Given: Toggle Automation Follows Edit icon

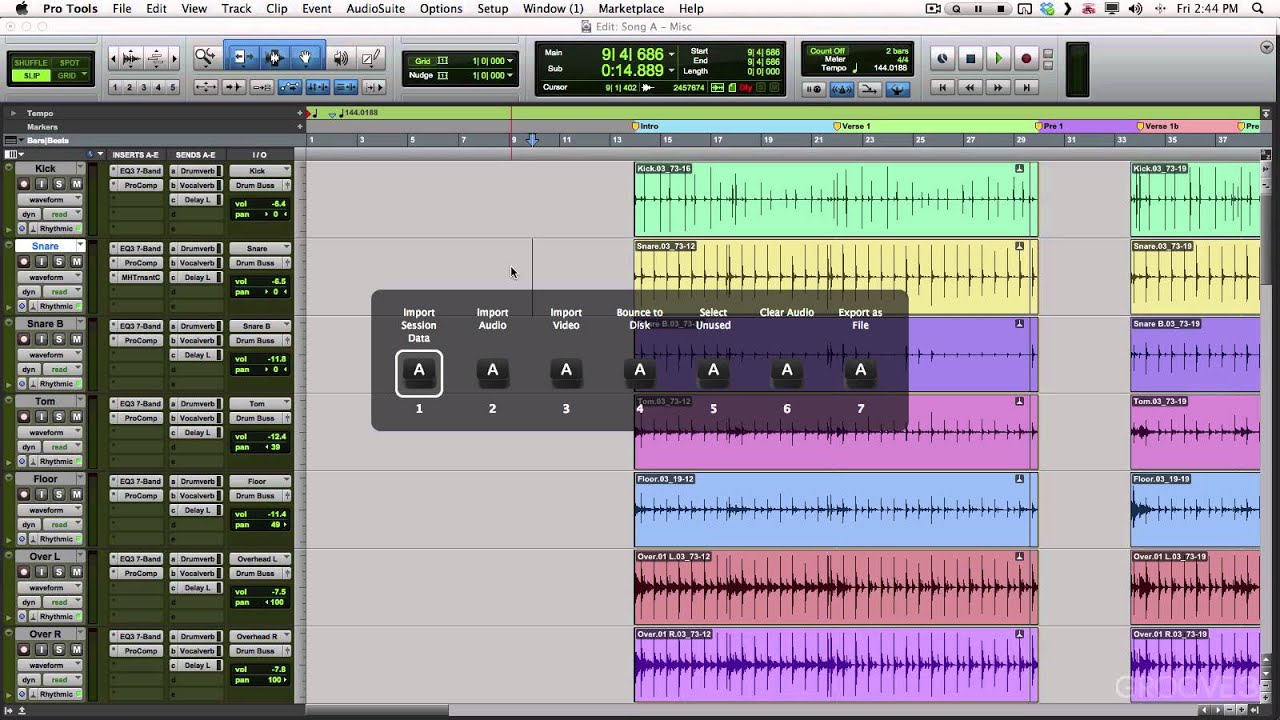Looking at the screenshot, I should coord(290,87).
